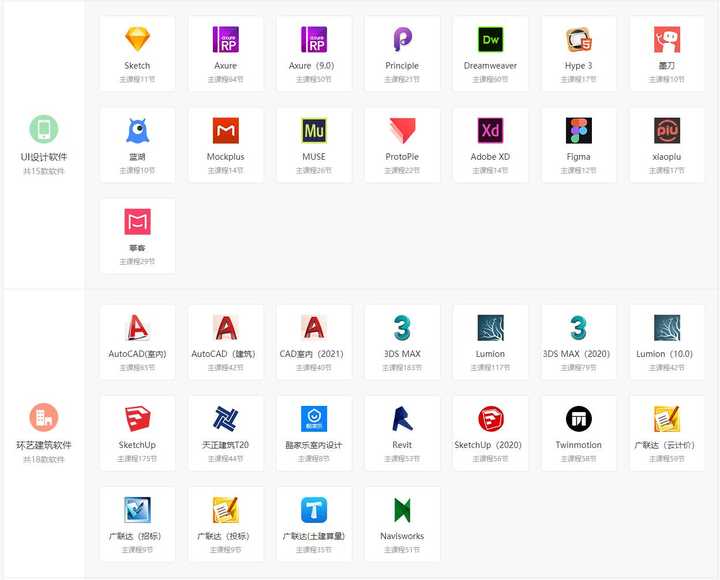Click the Twinmotion black circle icon

(x=579, y=418)
